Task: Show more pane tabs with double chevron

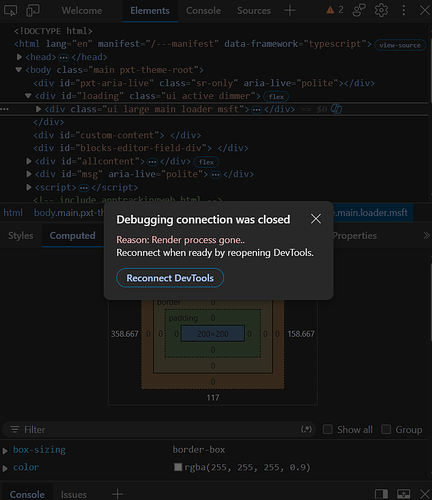Action: click(x=426, y=236)
